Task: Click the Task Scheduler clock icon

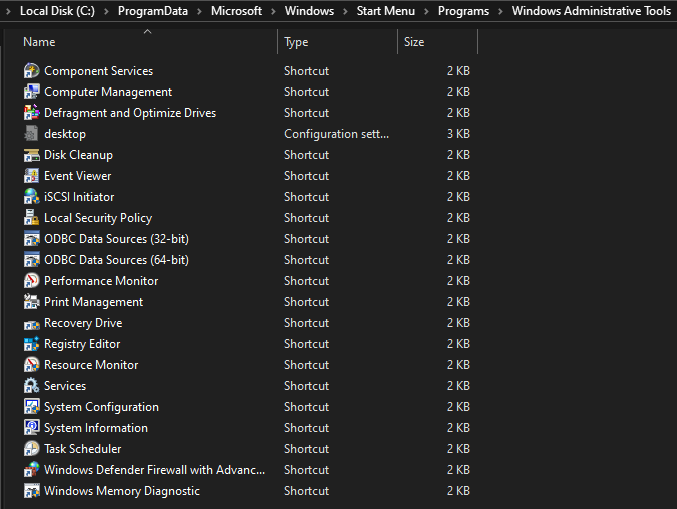Action: (x=32, y=449)
